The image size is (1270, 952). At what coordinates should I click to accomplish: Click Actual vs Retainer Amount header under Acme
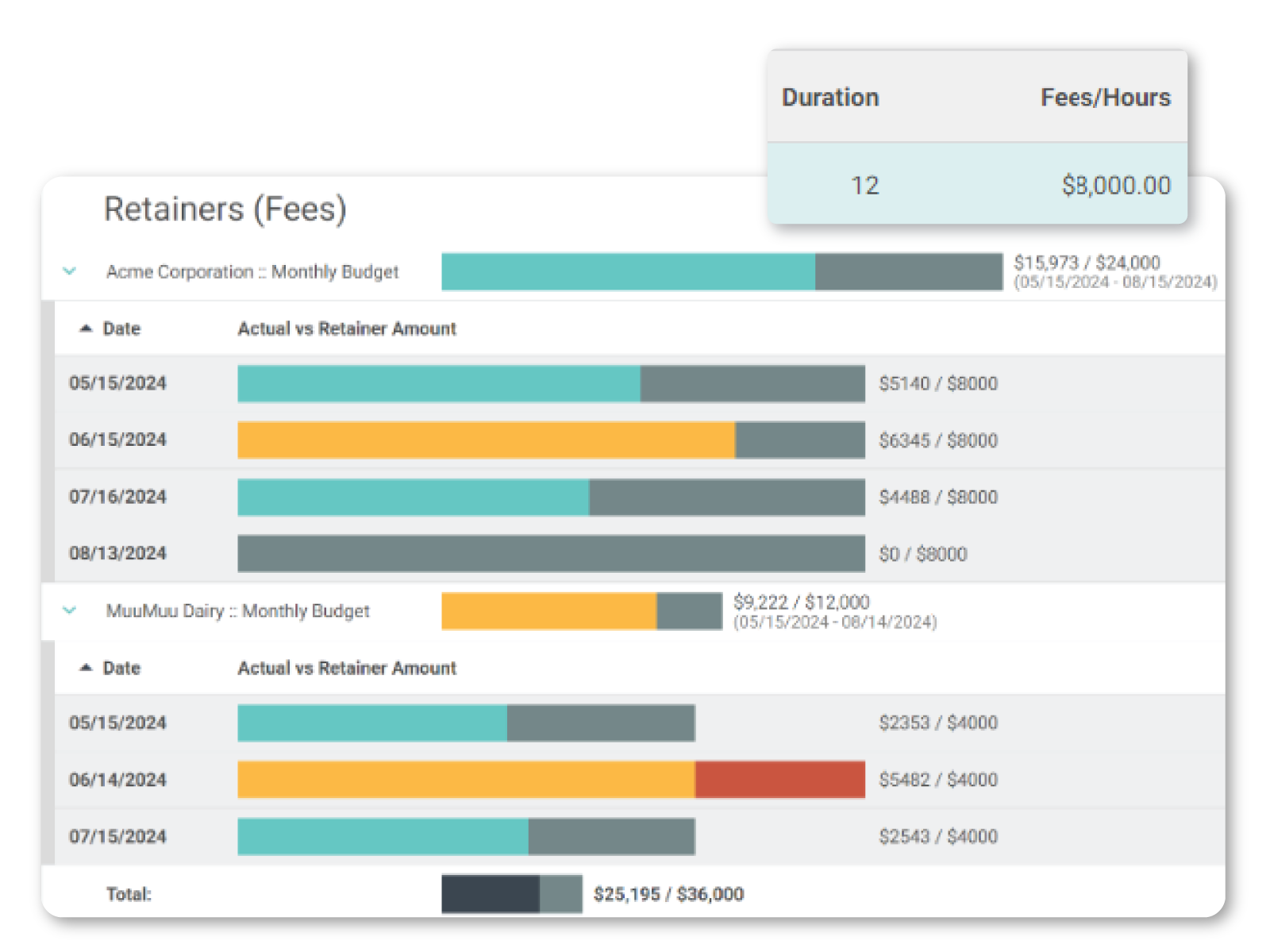click(347, 329)
